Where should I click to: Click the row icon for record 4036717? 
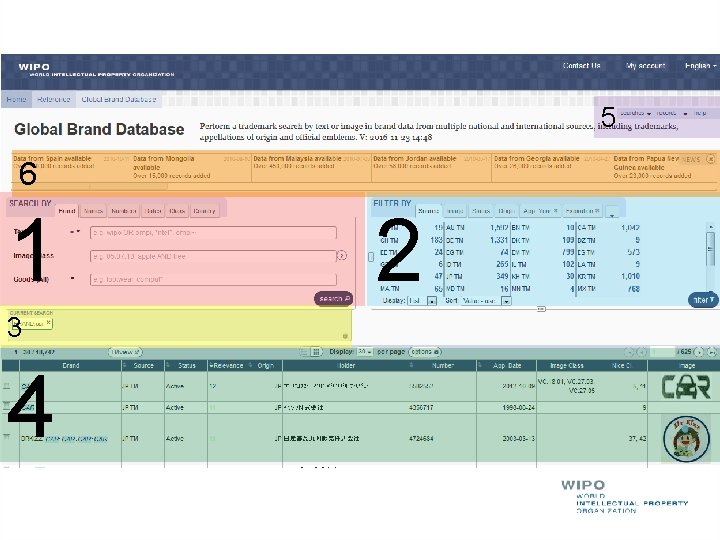[6, 406]
